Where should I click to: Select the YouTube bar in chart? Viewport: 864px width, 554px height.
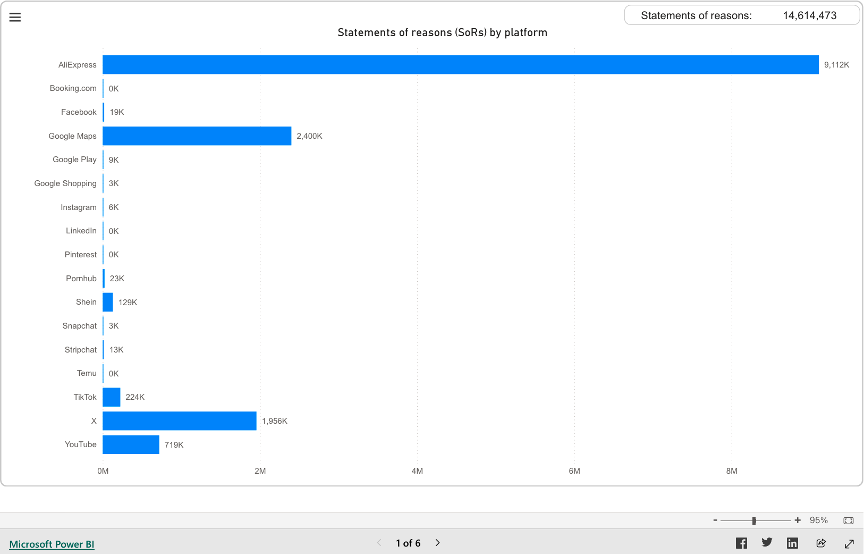click(131, 444)
